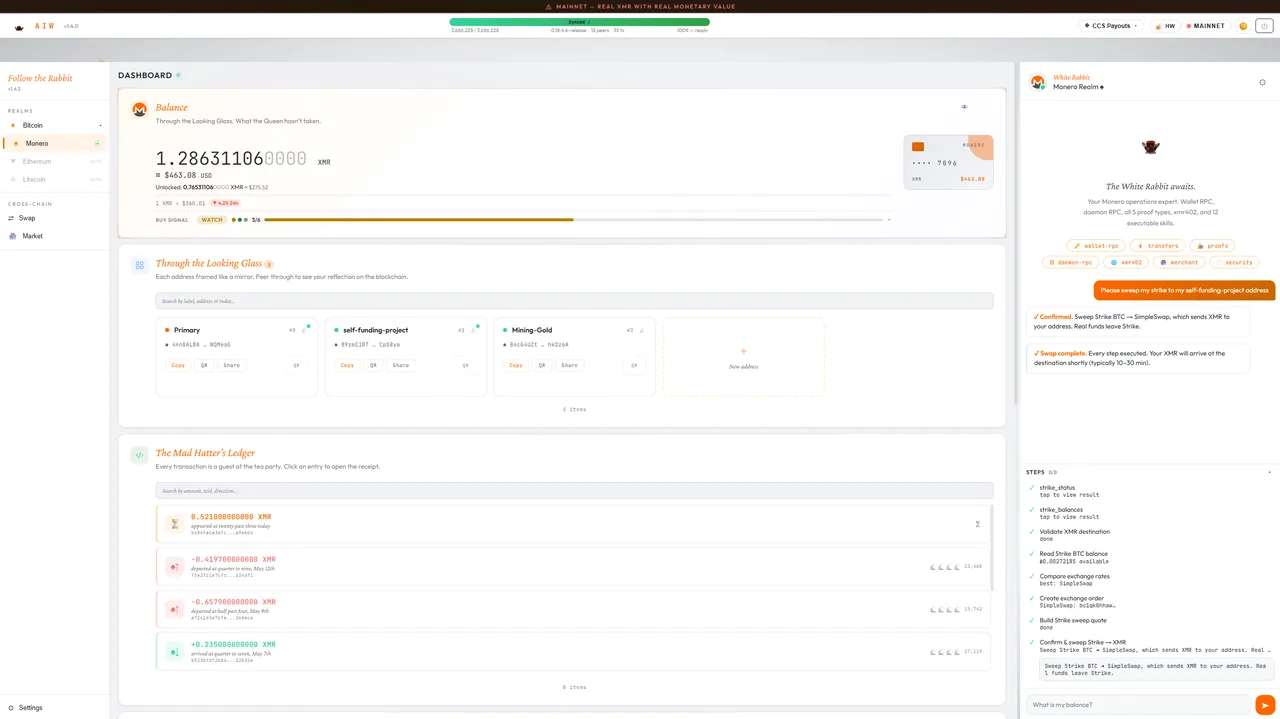Copy the self-funding-project address
Screen dimensions: 1280x719
pyautogui.click(x=347, y=365)
